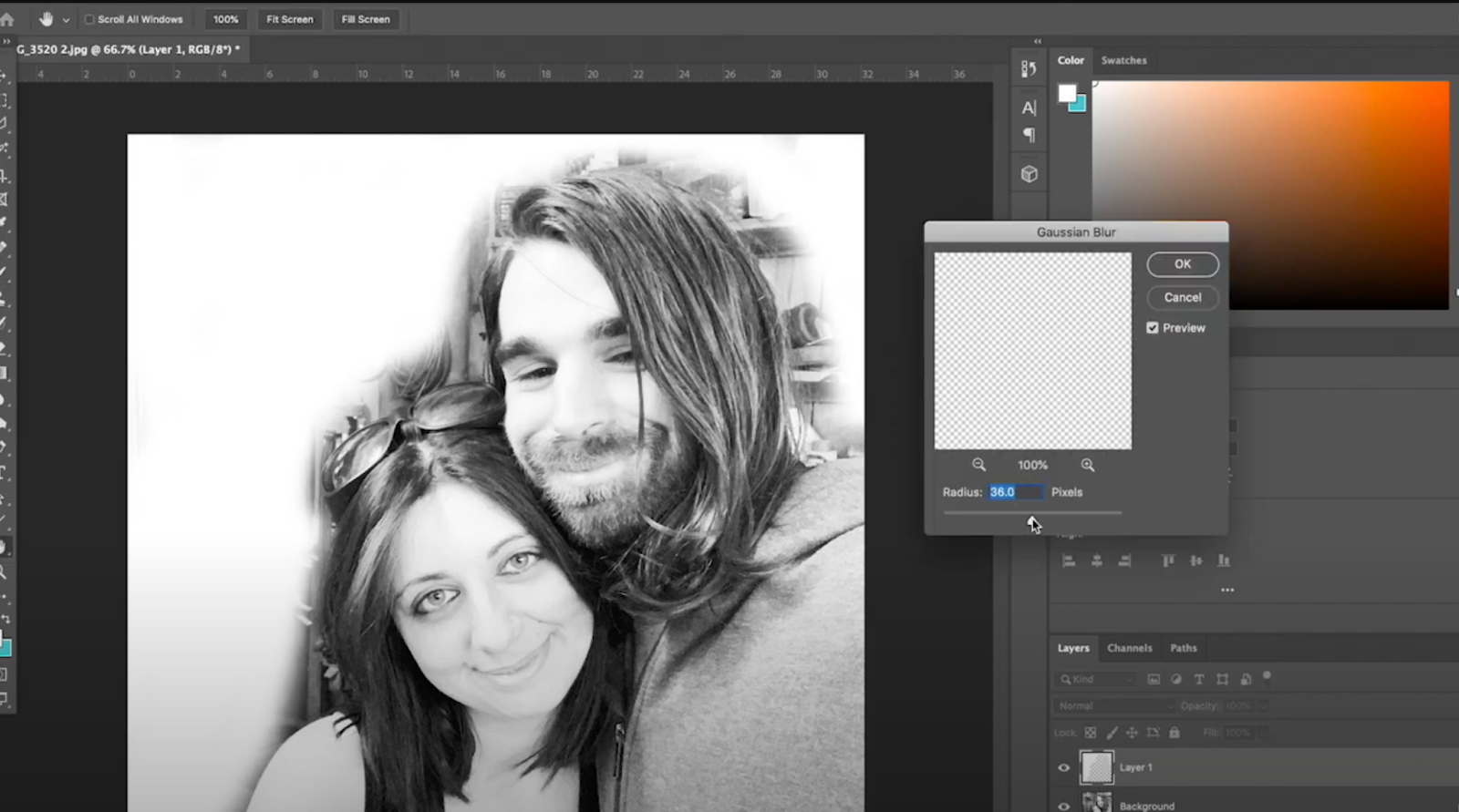This screenshot has height=812, width=1459.
Task: Click the 100% zoom button
Action: (x=225, y=19)
